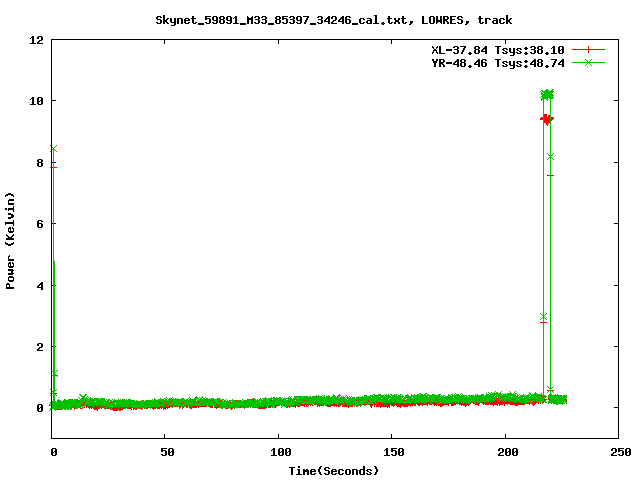Click the y-axis tick label 10

click(36, 101)
